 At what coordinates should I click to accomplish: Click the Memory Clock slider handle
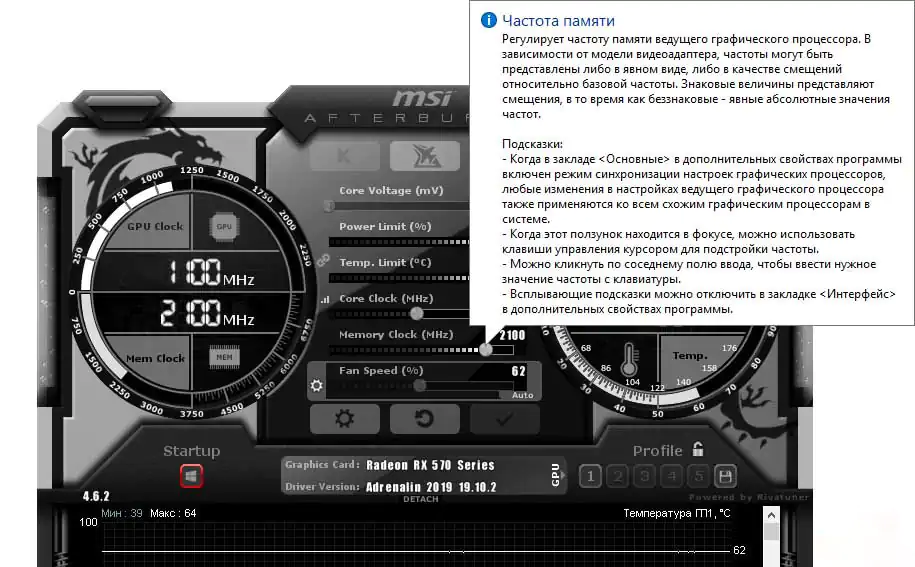click(x=486, y=349)
